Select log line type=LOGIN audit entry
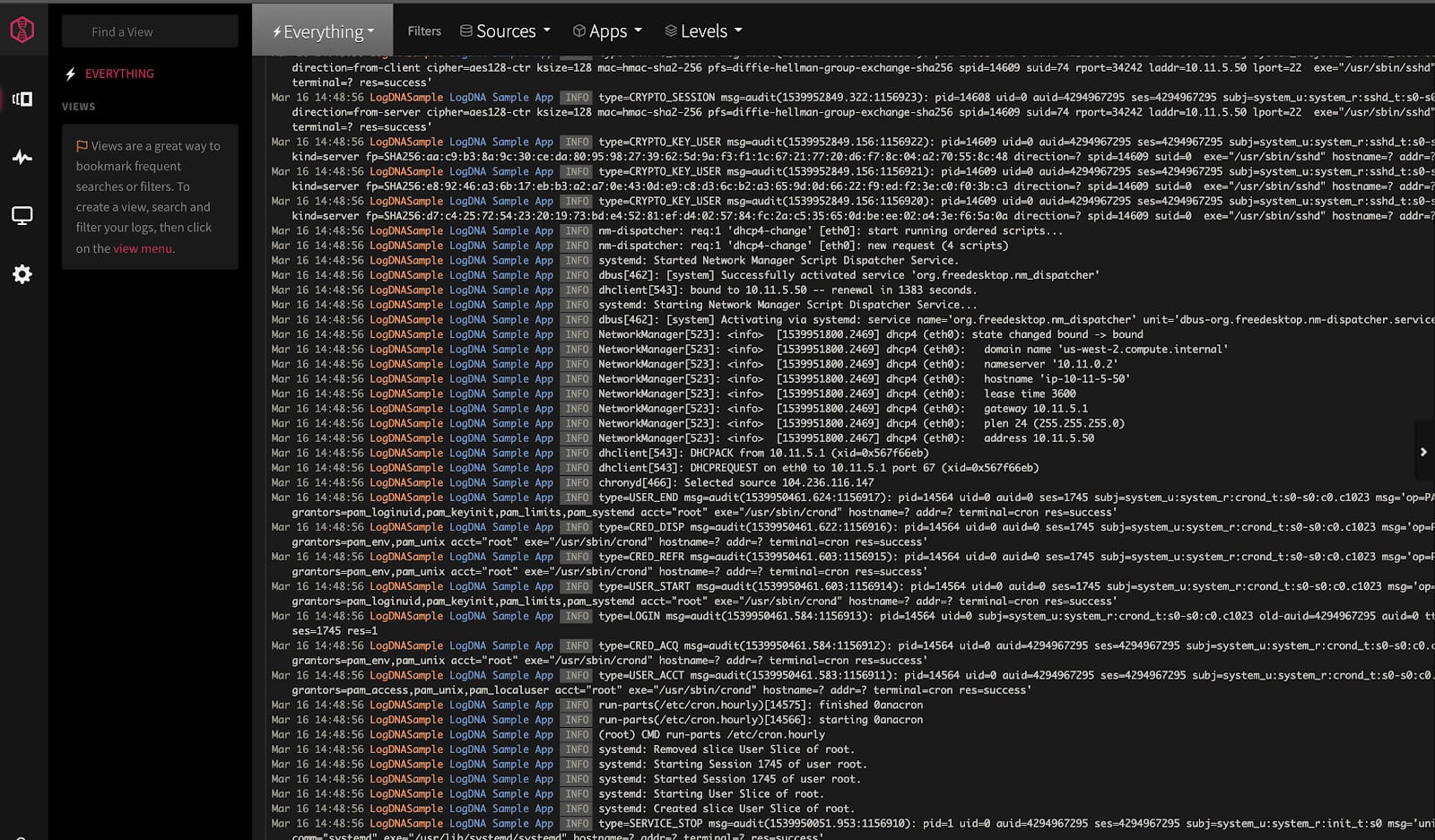Image resolution: width=1435 pixels, height=840 pixels. pos(852,623)
